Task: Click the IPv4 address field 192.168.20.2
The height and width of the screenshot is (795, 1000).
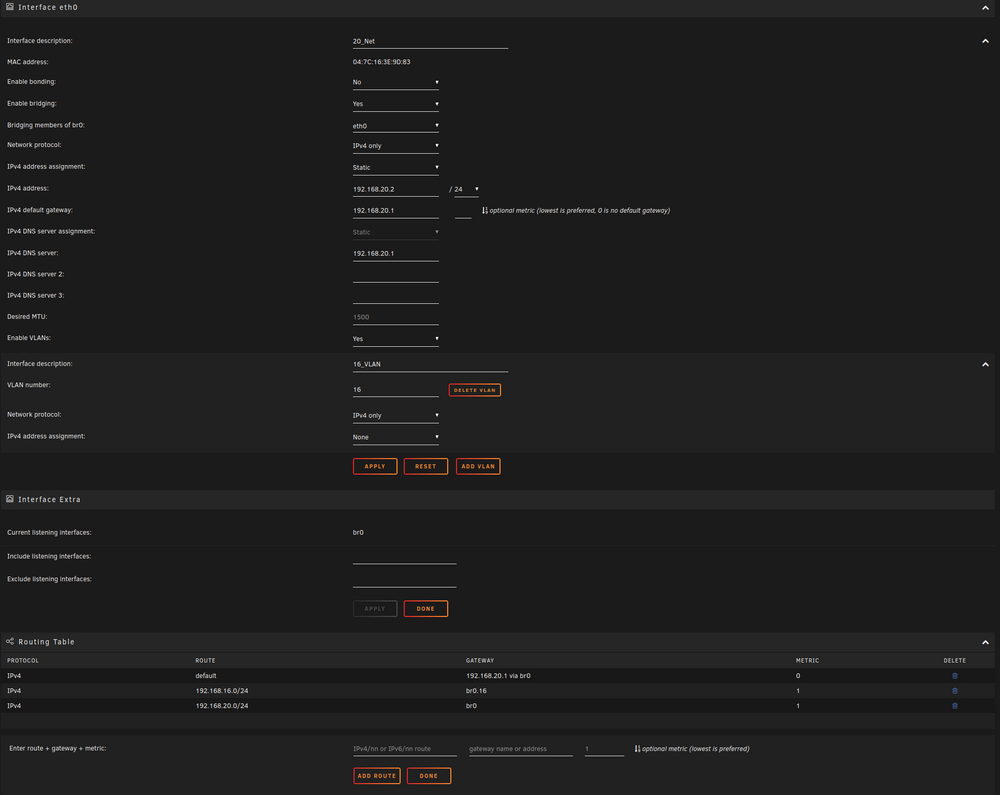Action: [x=395, y=189]
